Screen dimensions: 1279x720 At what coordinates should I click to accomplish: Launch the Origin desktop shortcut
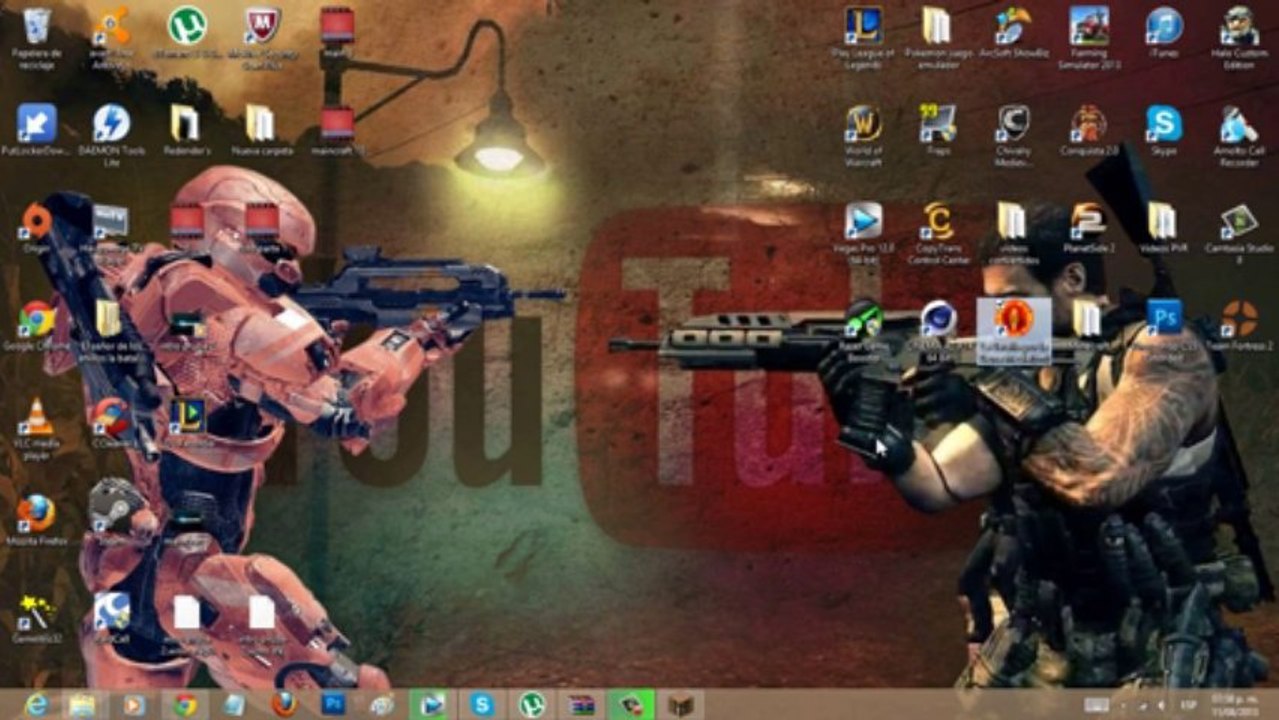point(37,228)
